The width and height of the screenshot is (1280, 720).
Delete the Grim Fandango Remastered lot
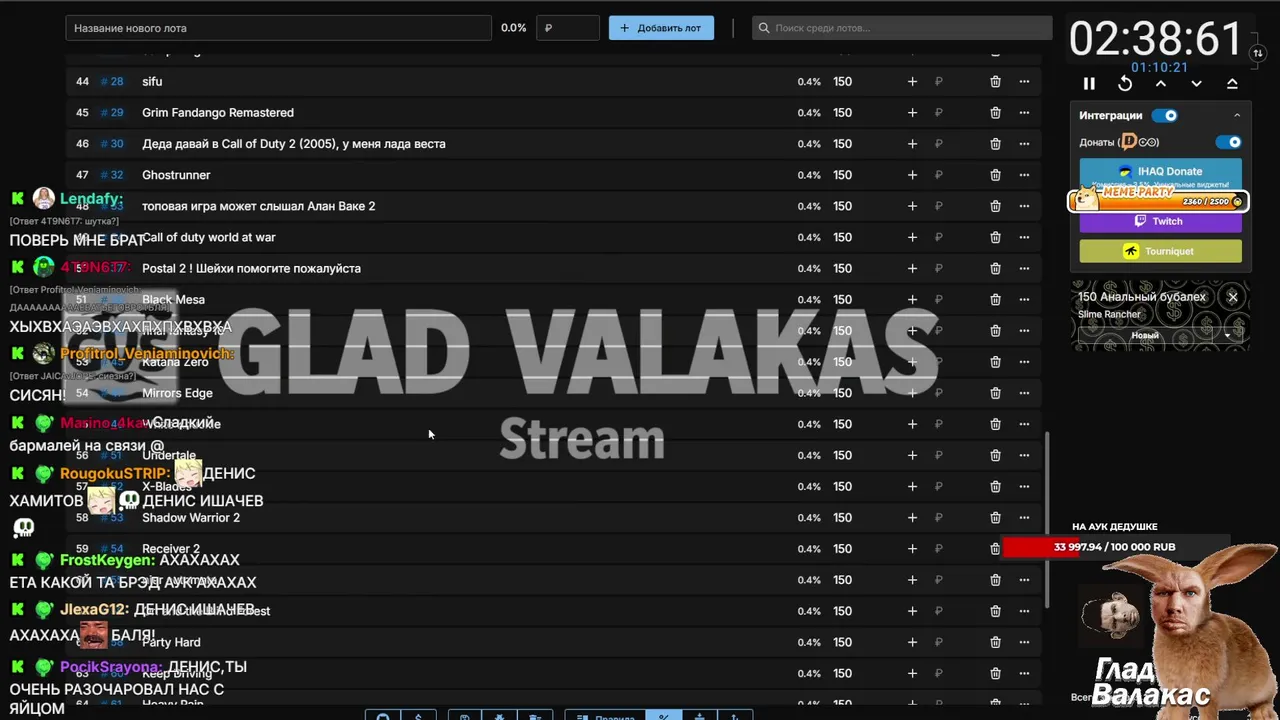coord(995,113)
